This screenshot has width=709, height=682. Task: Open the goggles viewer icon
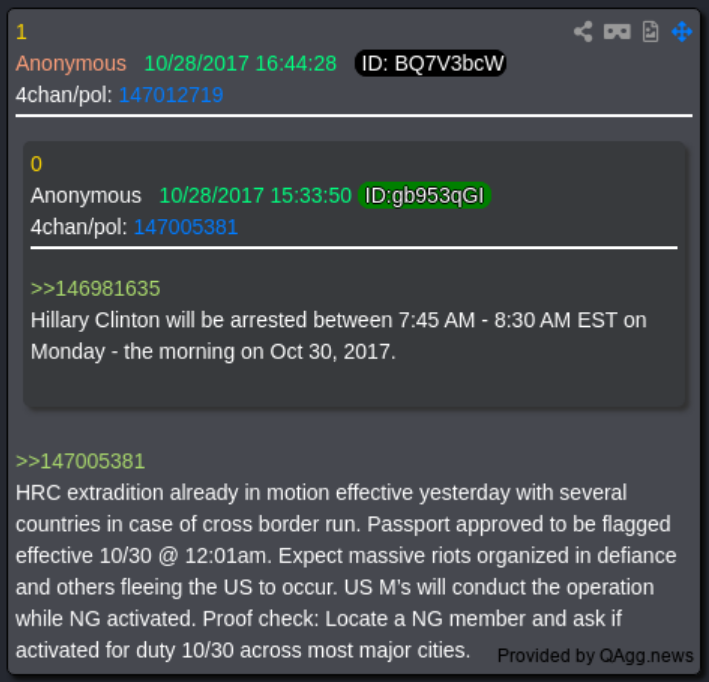(x=617, y=32)
